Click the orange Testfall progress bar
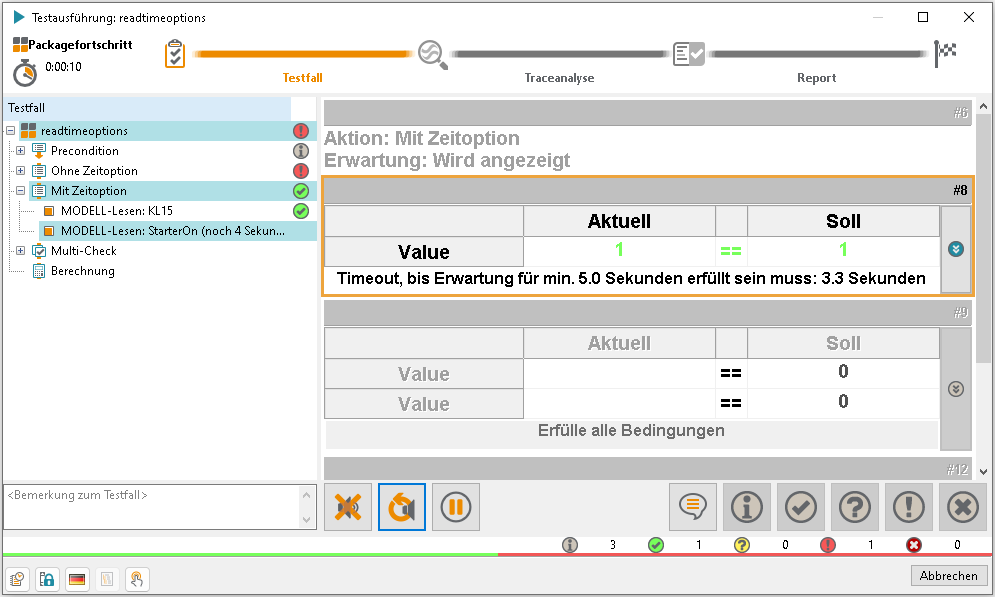 [x=303, y=54]
